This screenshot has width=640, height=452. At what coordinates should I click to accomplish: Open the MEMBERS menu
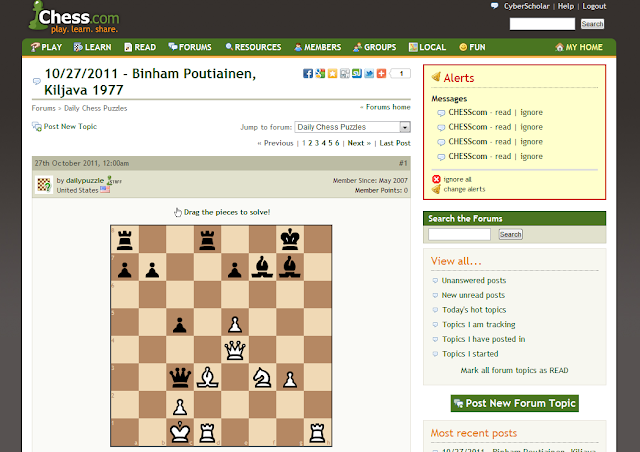[x=318, y=47]
